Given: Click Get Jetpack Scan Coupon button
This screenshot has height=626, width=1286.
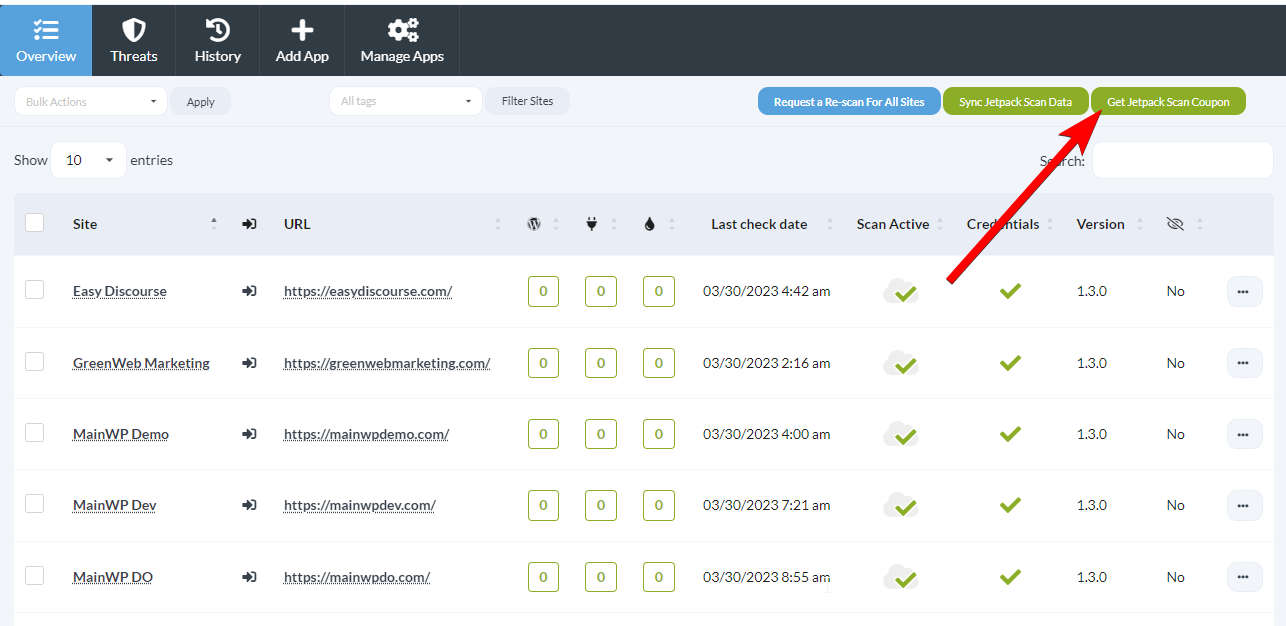Looking at the screenshot, I should (x=1168, y=101).
